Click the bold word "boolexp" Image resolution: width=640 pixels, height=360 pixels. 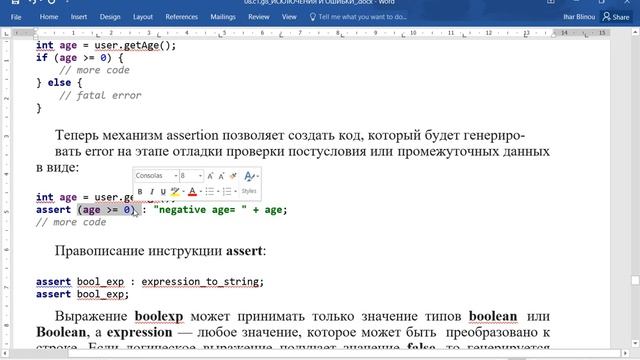coord(159,316)
